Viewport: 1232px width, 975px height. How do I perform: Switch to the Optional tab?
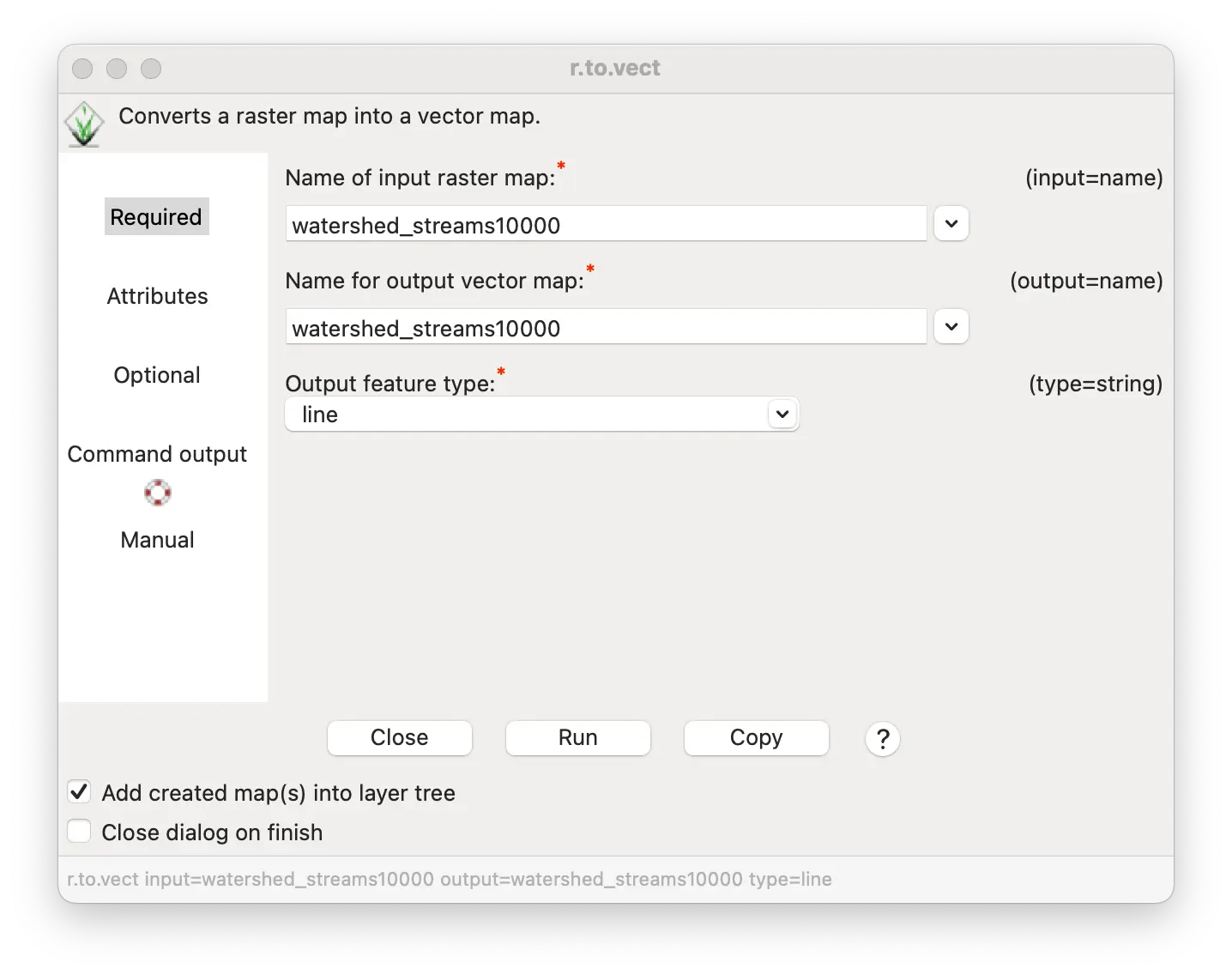click(x=157, y=375)
